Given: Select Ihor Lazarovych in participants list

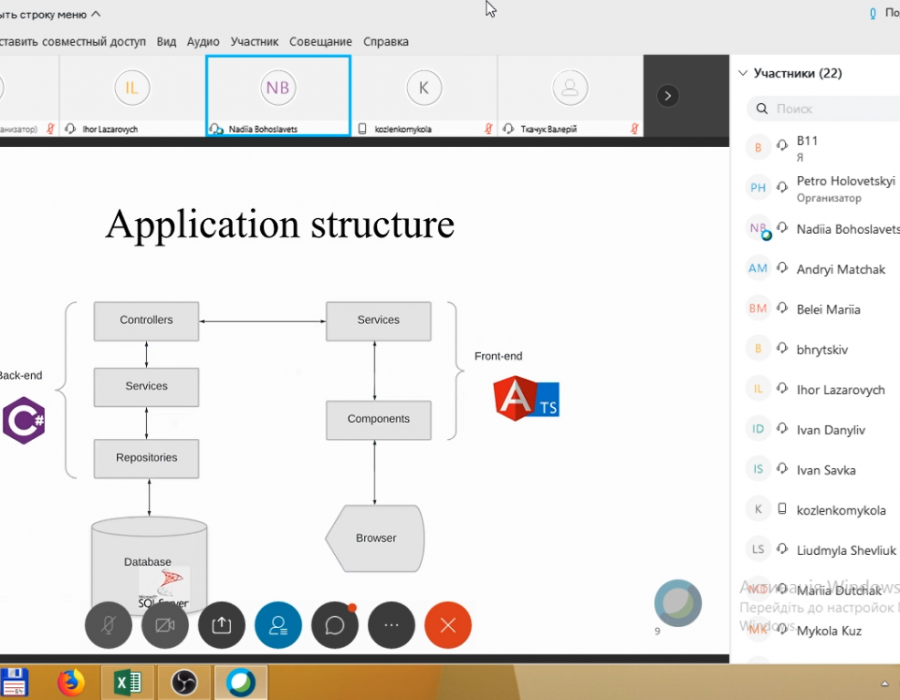Looking at the screenshot, I should pos(840,390).
